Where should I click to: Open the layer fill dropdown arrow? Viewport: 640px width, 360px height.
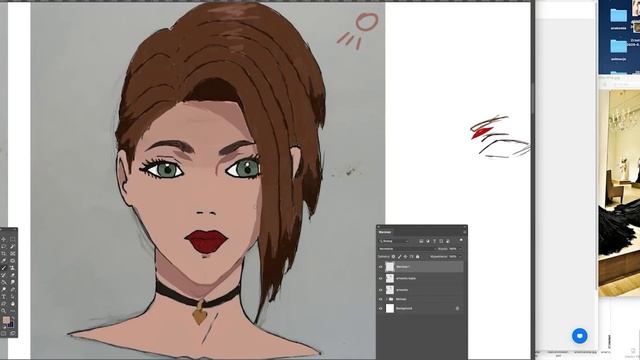click(x=460, y=257)
